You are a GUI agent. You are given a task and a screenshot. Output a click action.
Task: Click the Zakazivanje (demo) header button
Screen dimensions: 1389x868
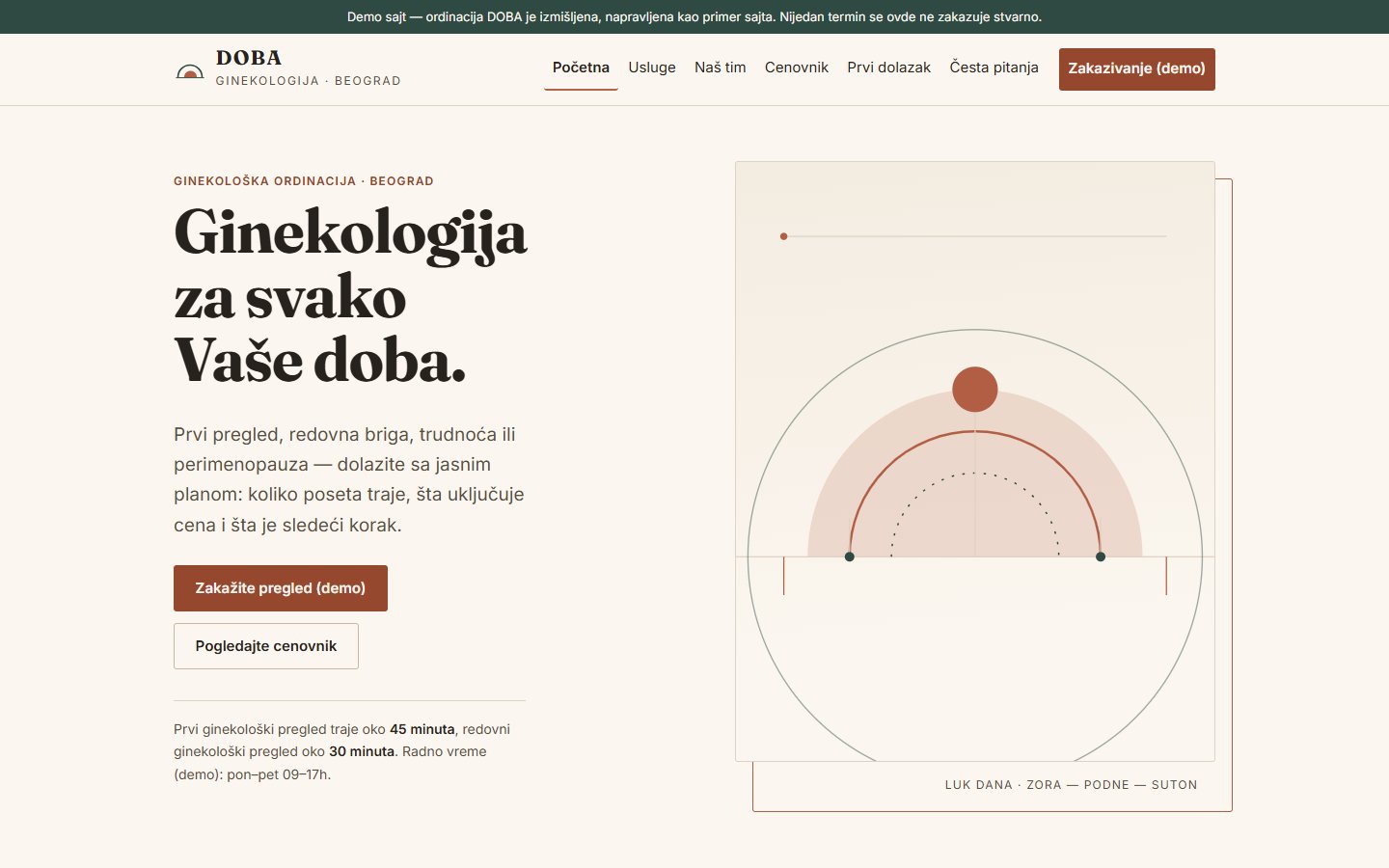pyautogui.click(x=1137, y=68)
